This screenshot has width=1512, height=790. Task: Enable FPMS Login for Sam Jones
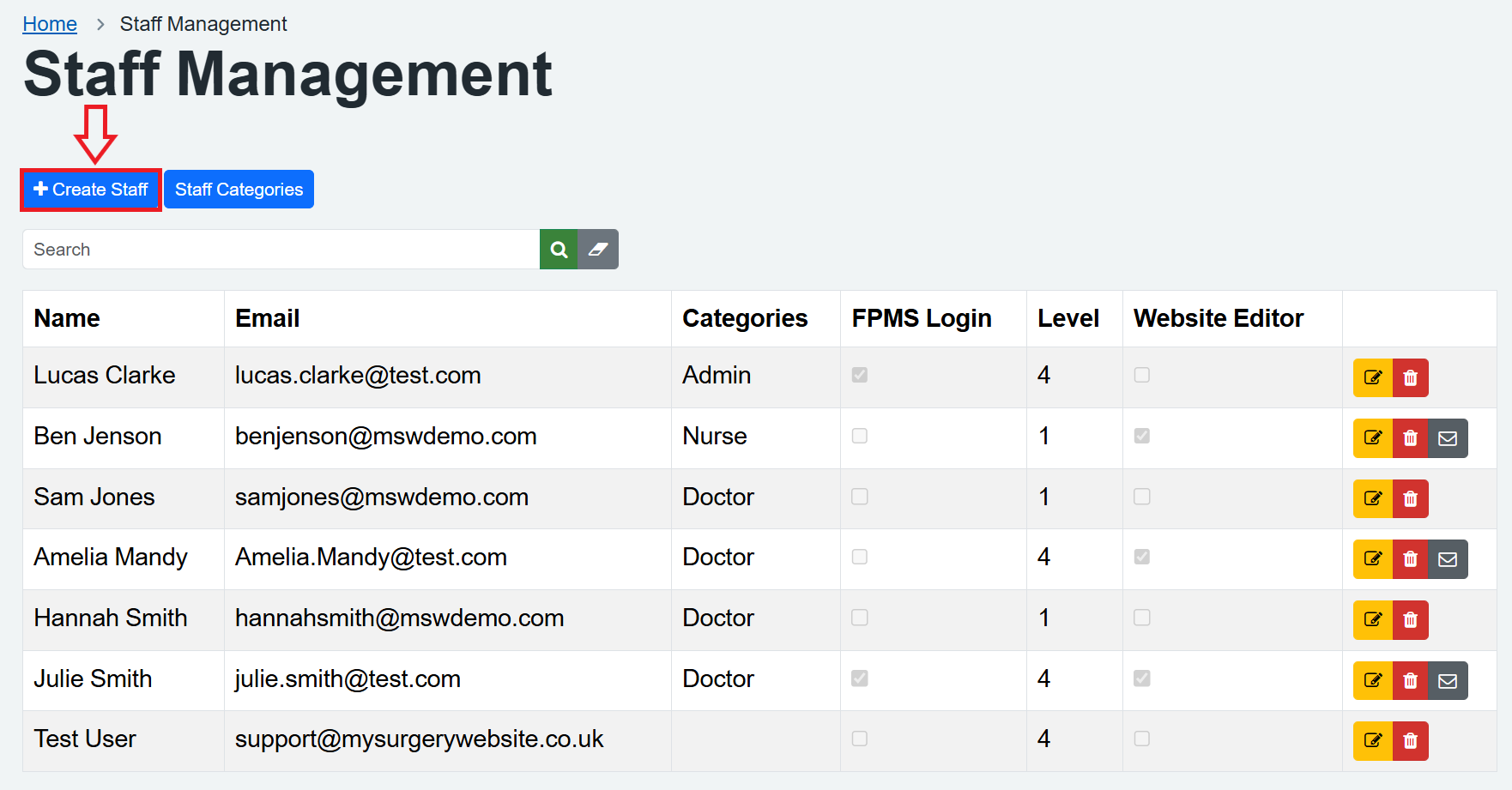tap(860, 497)
